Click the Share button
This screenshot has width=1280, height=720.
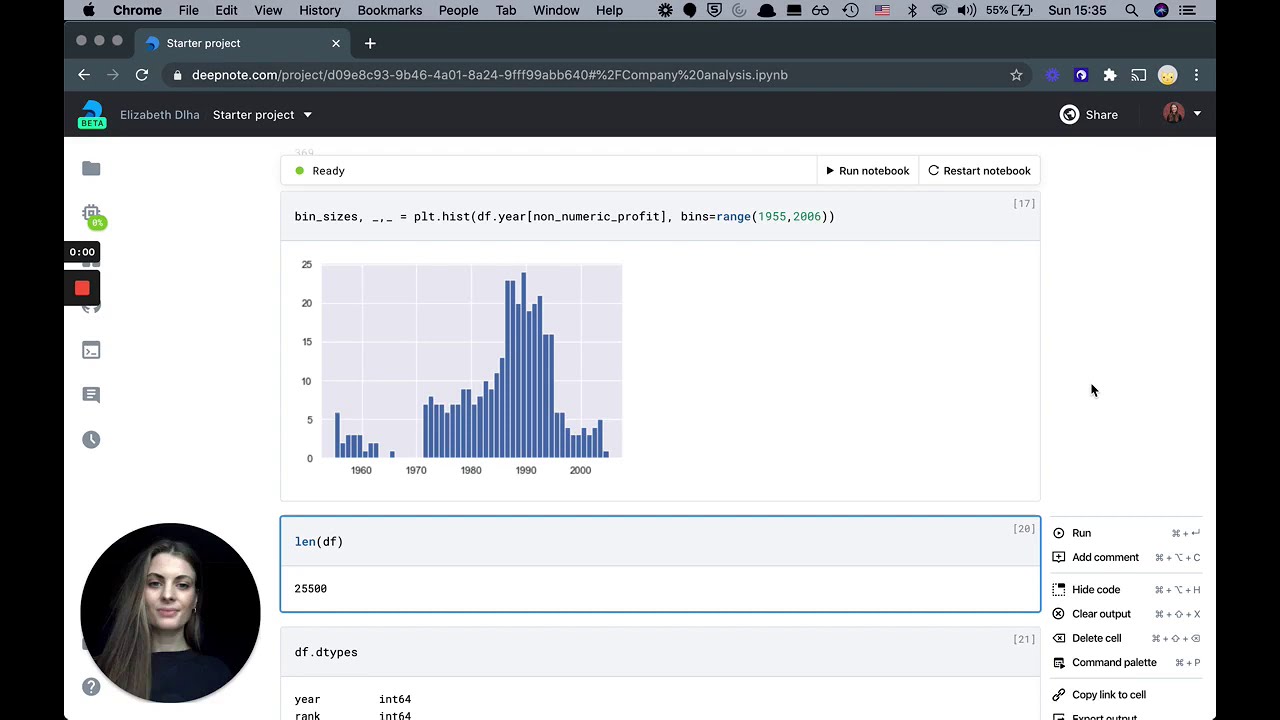tap(1089, 115)
